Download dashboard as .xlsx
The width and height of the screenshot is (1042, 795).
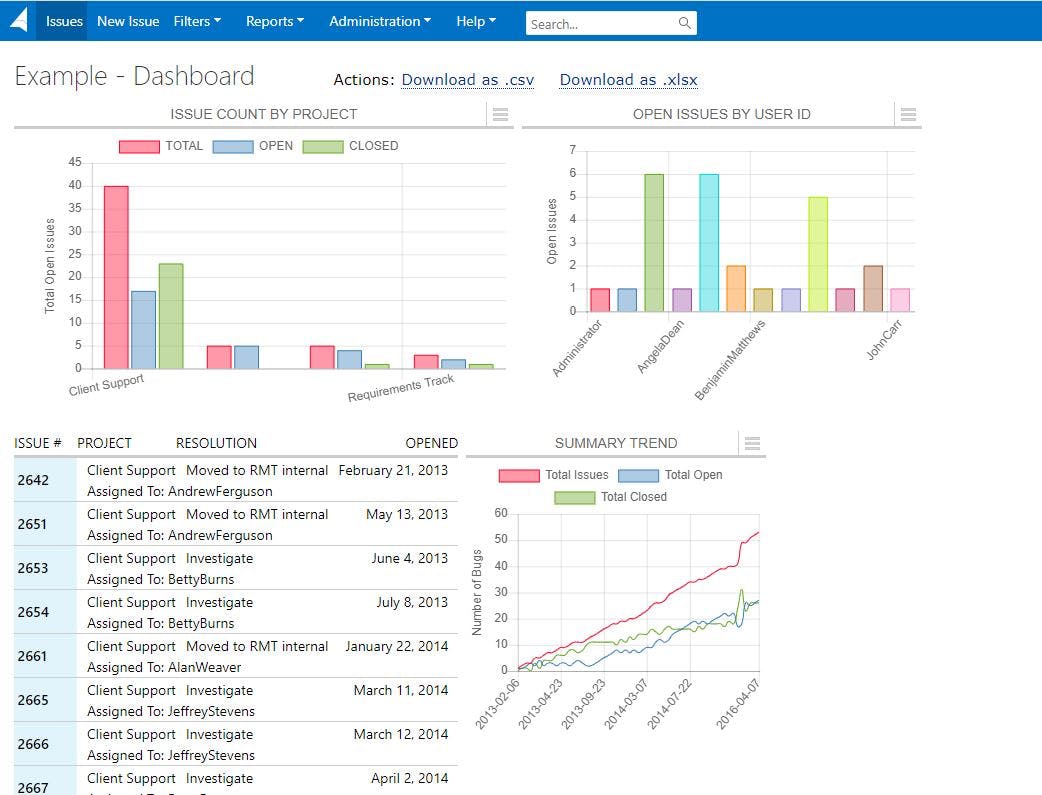pyautogui.click(x=629, y=80)
